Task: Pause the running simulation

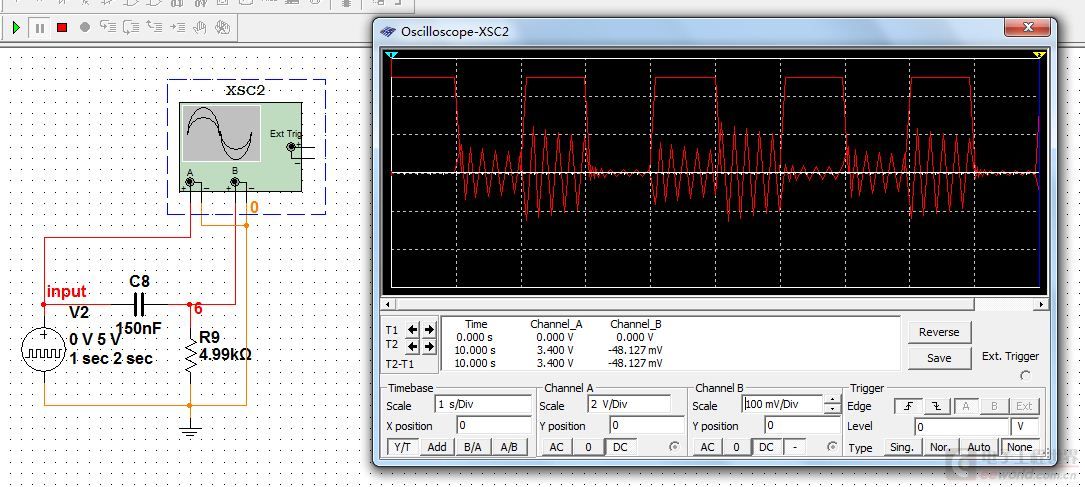Action: click(x=39, y=28)
